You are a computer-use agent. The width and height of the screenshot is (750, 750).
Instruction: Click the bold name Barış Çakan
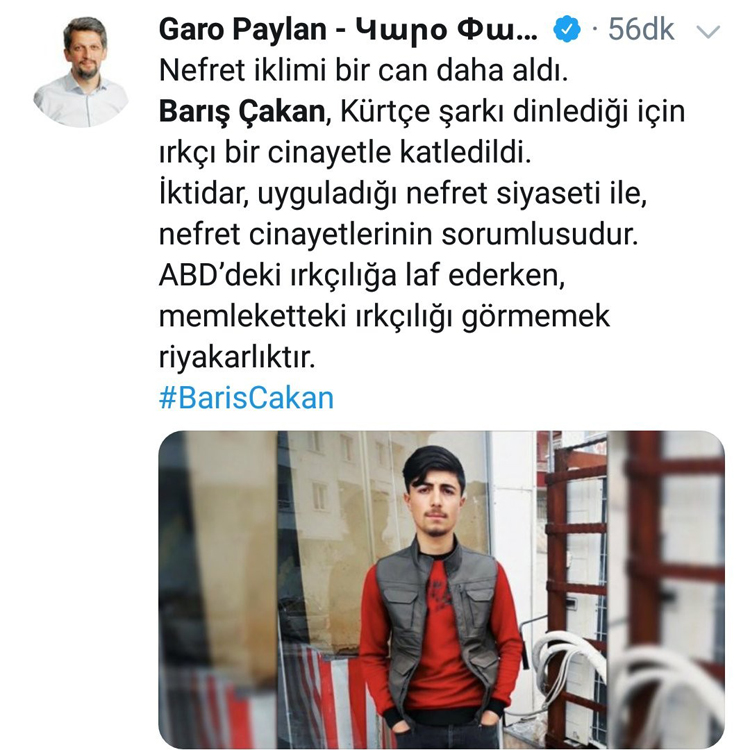(x=242, y=112)
